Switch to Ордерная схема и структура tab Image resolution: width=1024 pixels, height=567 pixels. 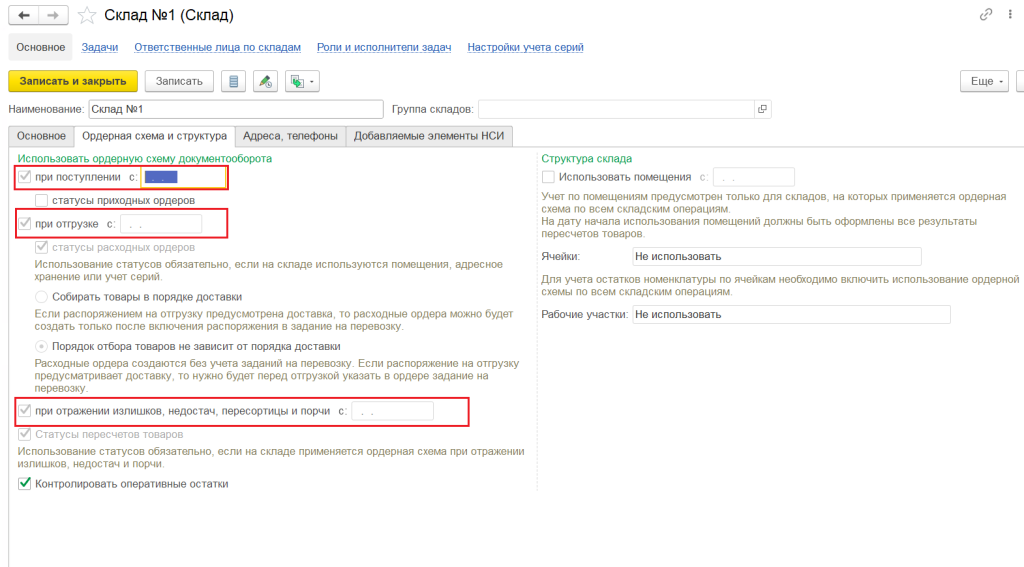coord(155,136)
